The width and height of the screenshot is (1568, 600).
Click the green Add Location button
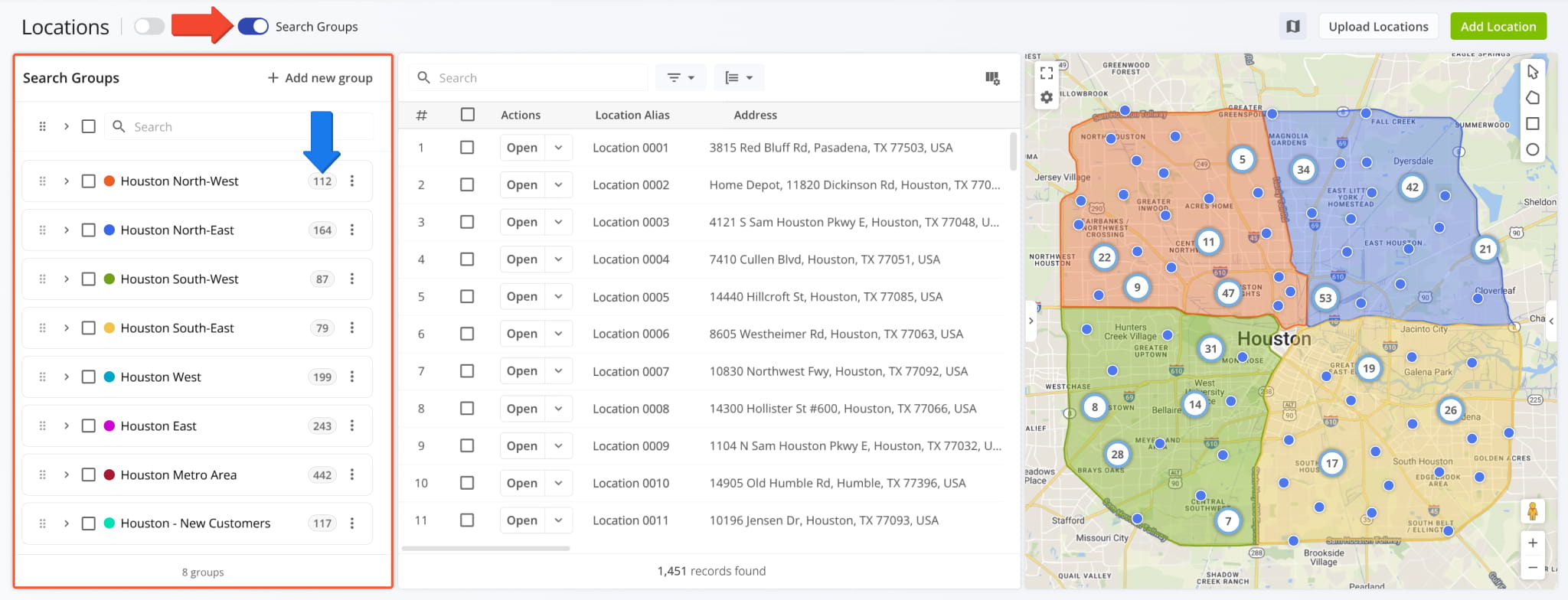[1498, 27]
